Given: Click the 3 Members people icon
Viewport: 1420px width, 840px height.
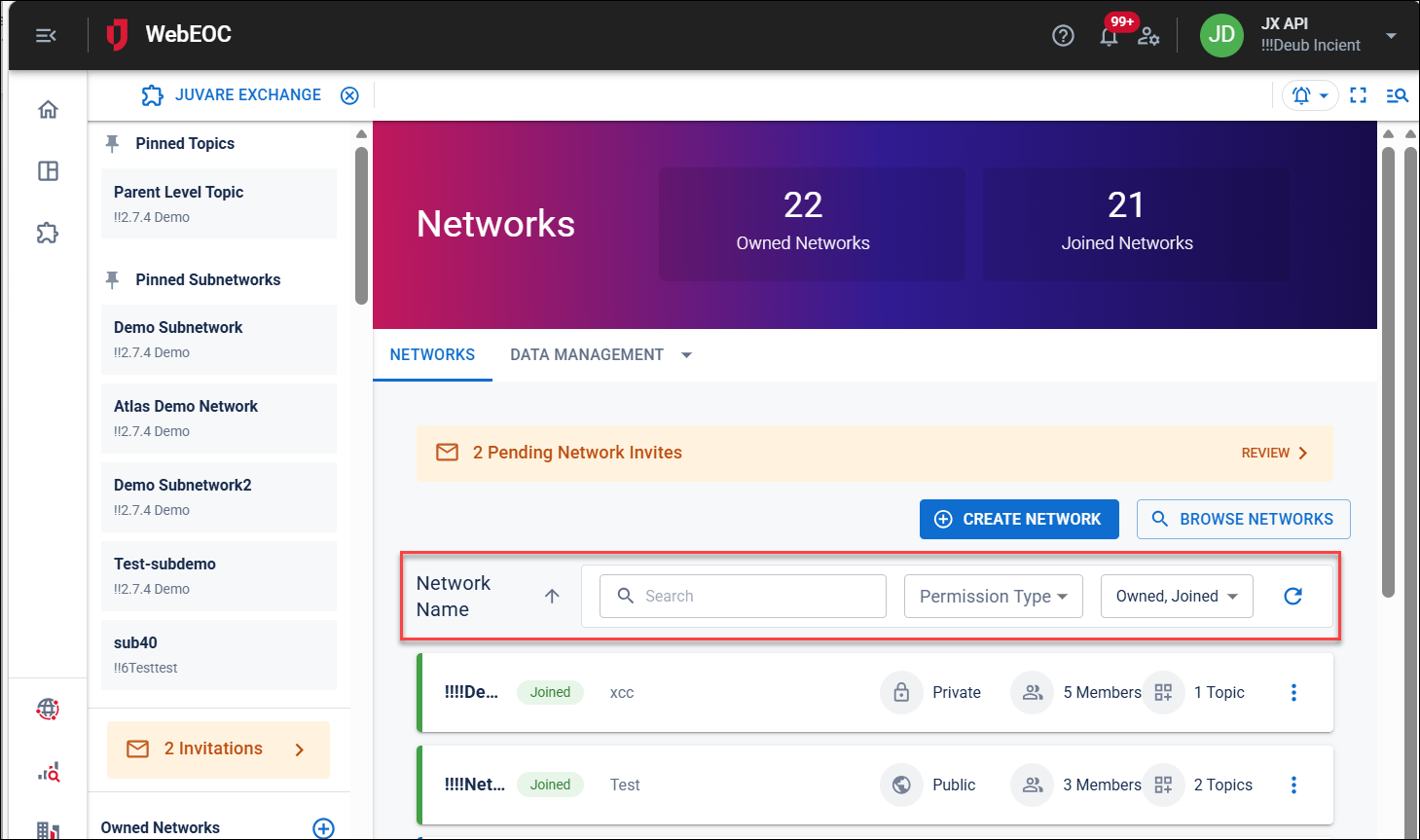Looking at the screenshot, I should (1033, 785).
